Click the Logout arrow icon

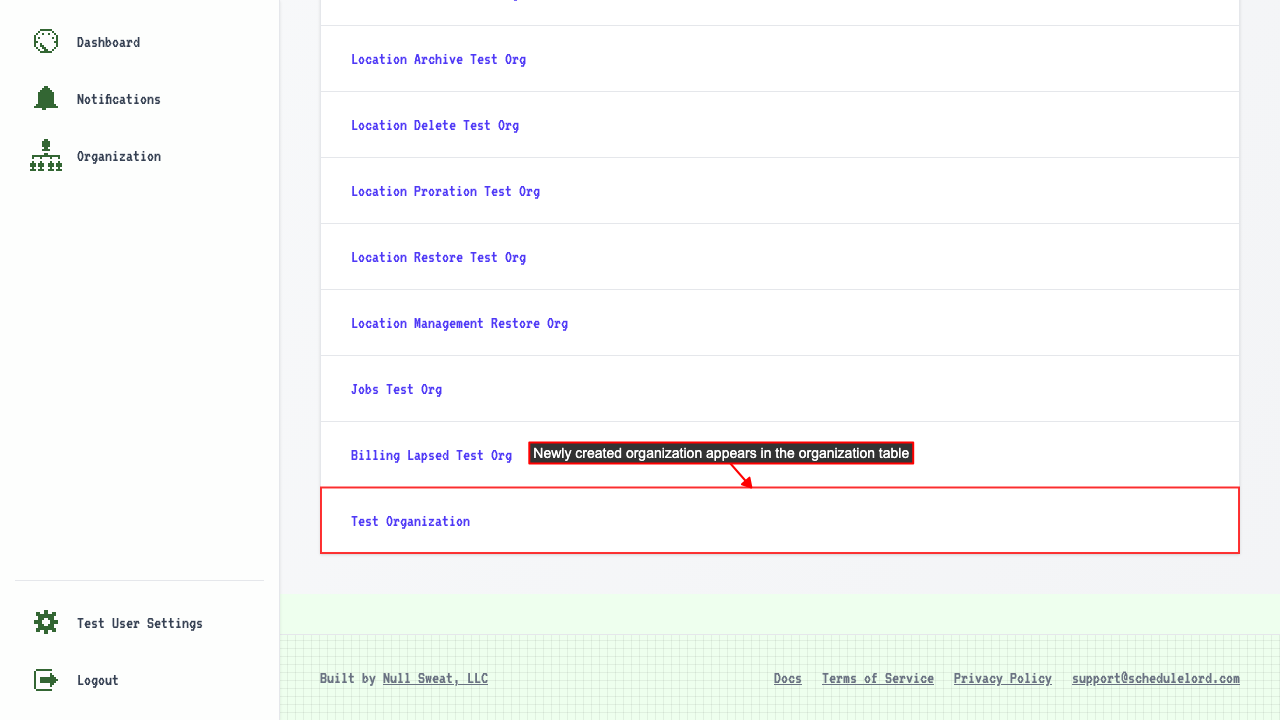click(46, 680)
